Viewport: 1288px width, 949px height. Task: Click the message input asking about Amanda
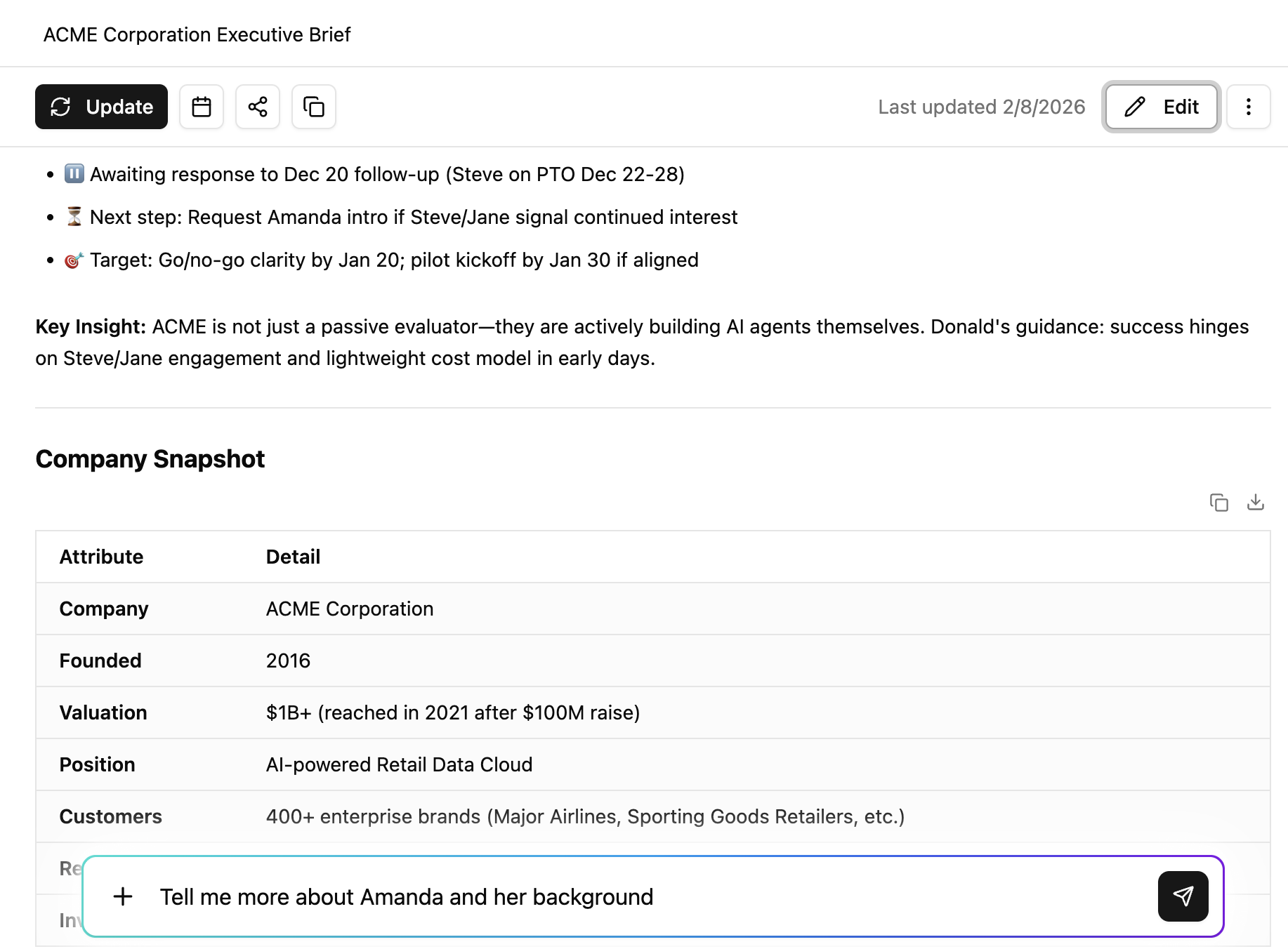(x=407, y=896)
